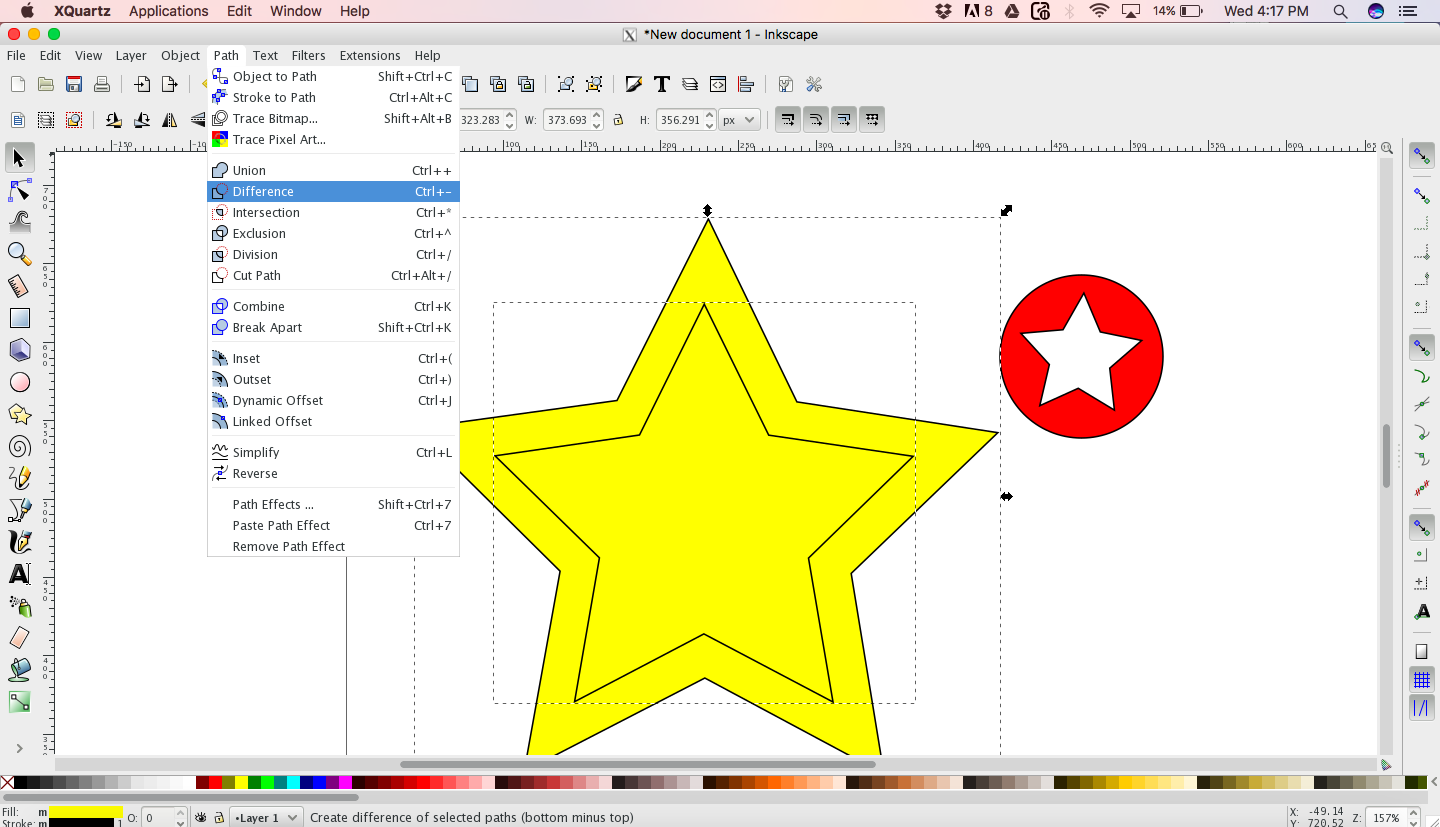Open the px units dropdown
This screenshot has height=827, width=1440.
[739, 120]
